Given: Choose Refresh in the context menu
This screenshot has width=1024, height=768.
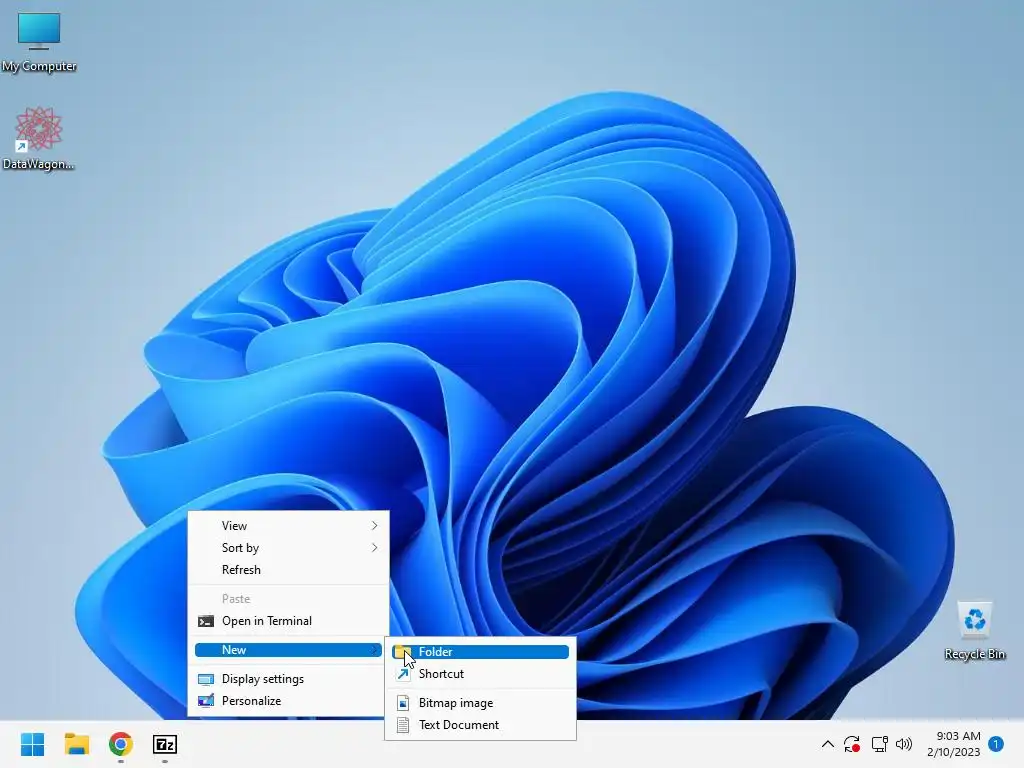Looking at the screenshot, I should pos(289,569).
